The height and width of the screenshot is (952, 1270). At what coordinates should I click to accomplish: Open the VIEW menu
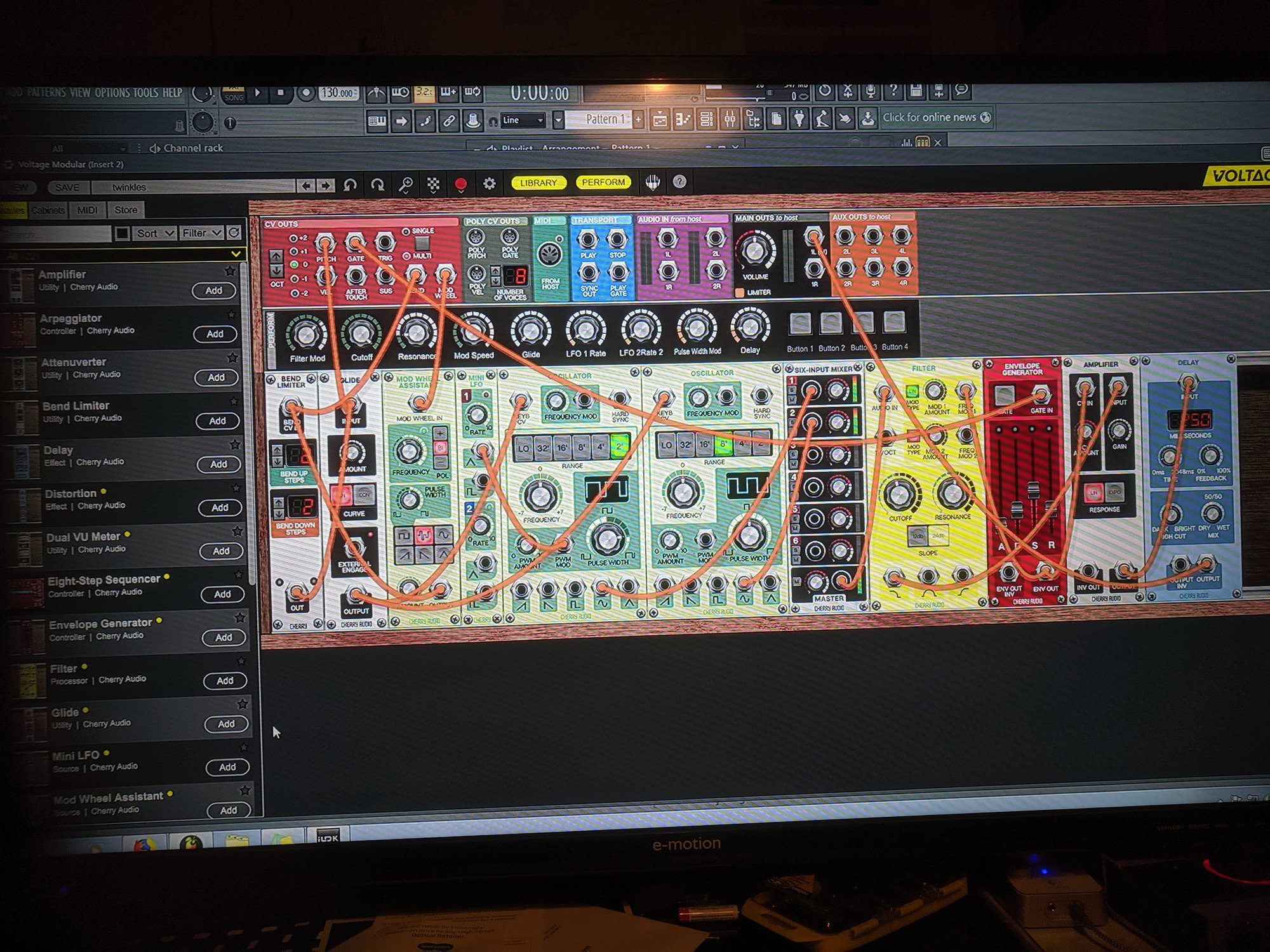81,93
